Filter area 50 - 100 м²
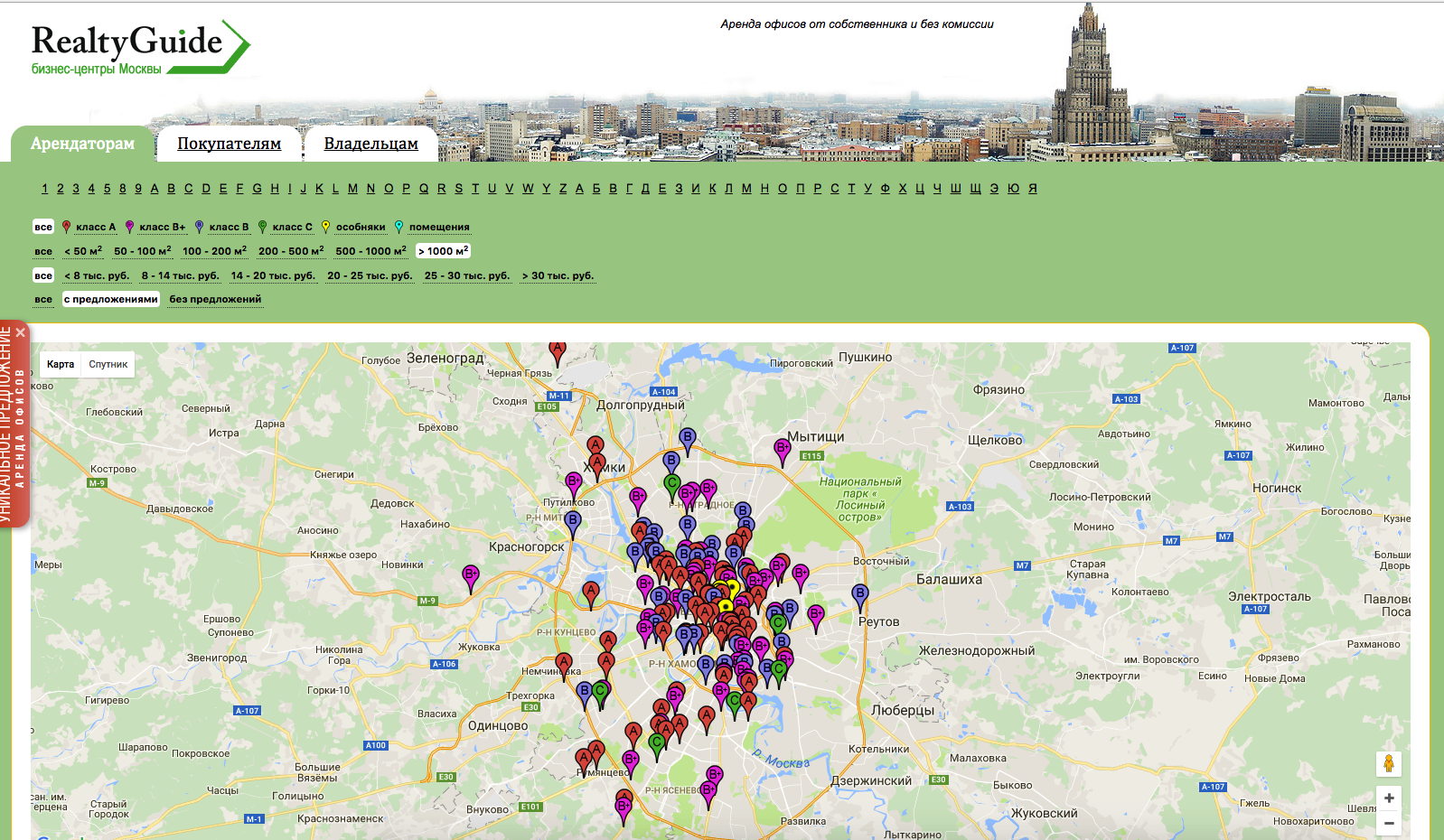This screenshot has height=840, width=1444. [x=142, y=251]
